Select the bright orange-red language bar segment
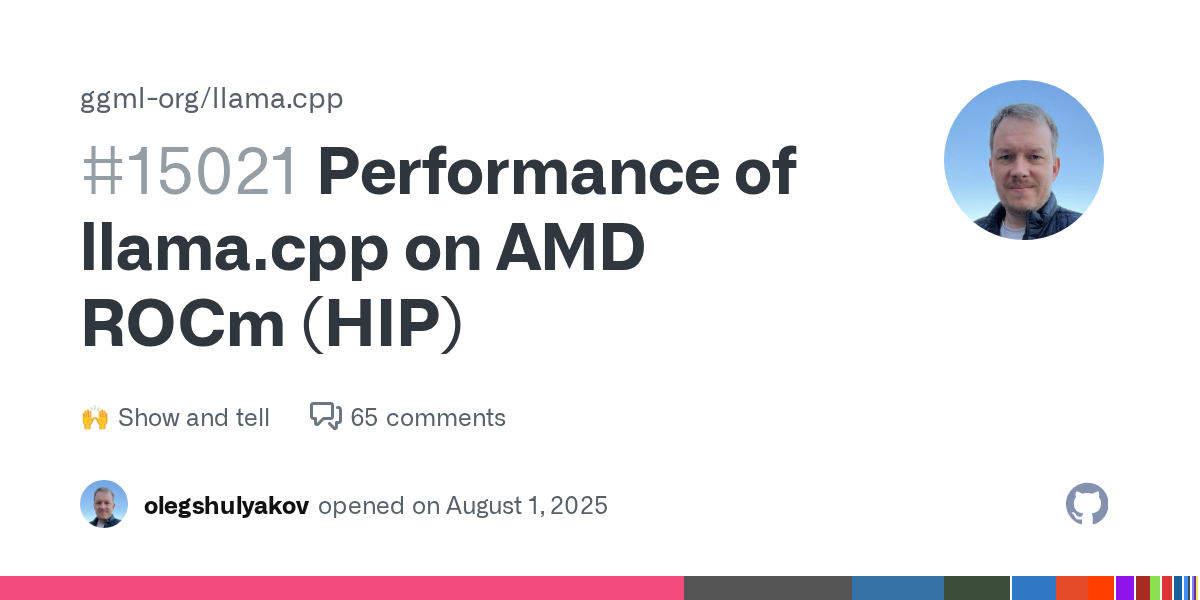The height and width of the screenshot is (600, 1200). pos(1101,588)
